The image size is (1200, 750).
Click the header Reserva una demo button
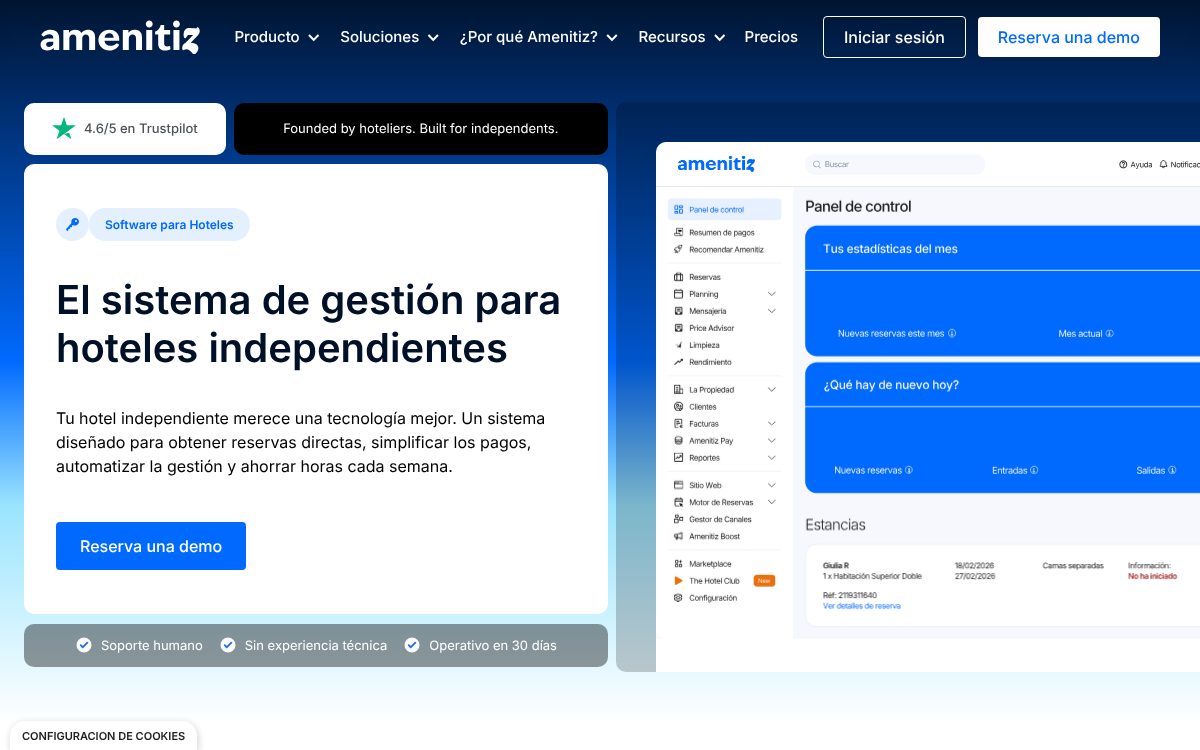pos(1069,37)
